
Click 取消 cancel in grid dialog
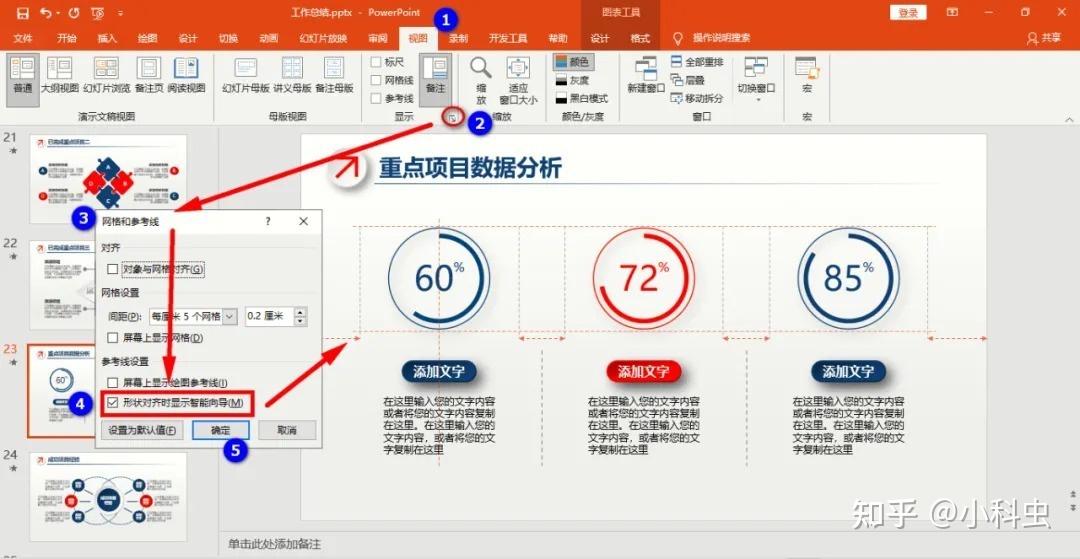pos(287,430)
